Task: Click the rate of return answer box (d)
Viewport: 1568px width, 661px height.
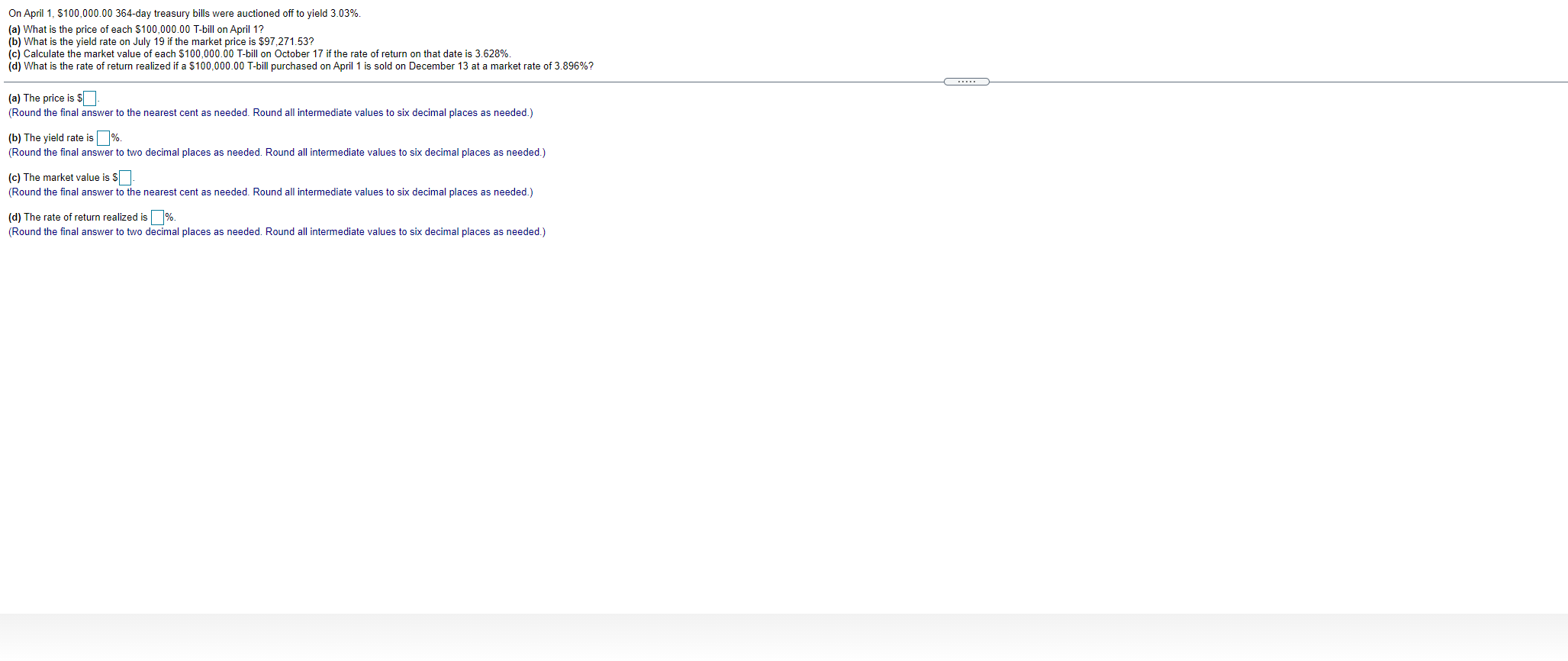Action: point(158,218)
